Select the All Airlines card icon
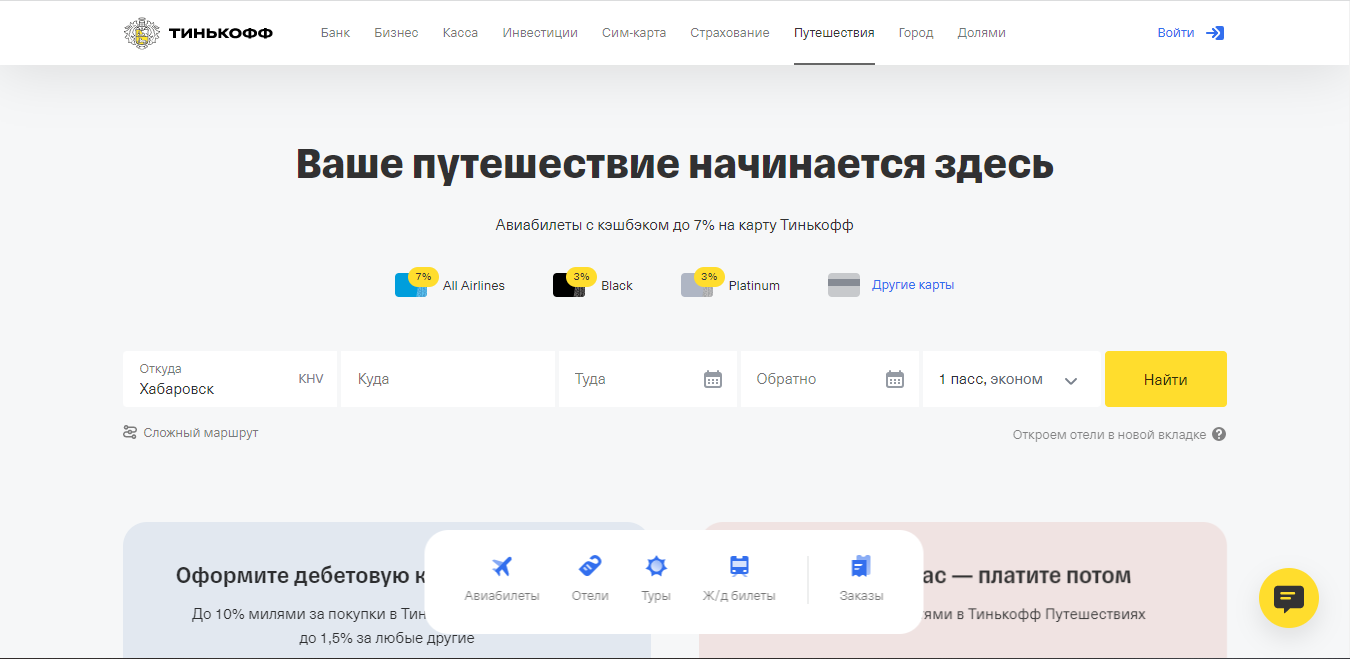The image size is (1350, 659). [x=412, y=284]
